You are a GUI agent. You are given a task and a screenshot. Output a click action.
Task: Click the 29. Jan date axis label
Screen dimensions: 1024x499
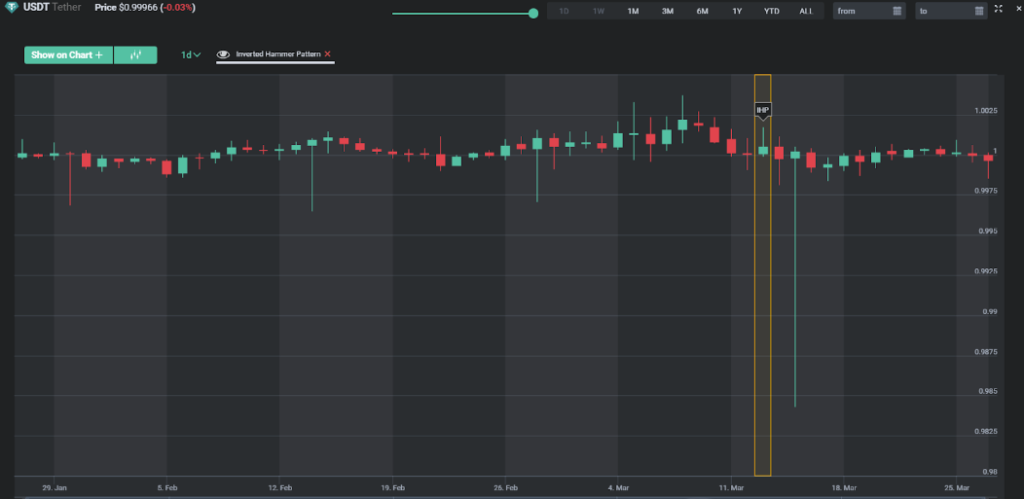(x=54, y=488)
